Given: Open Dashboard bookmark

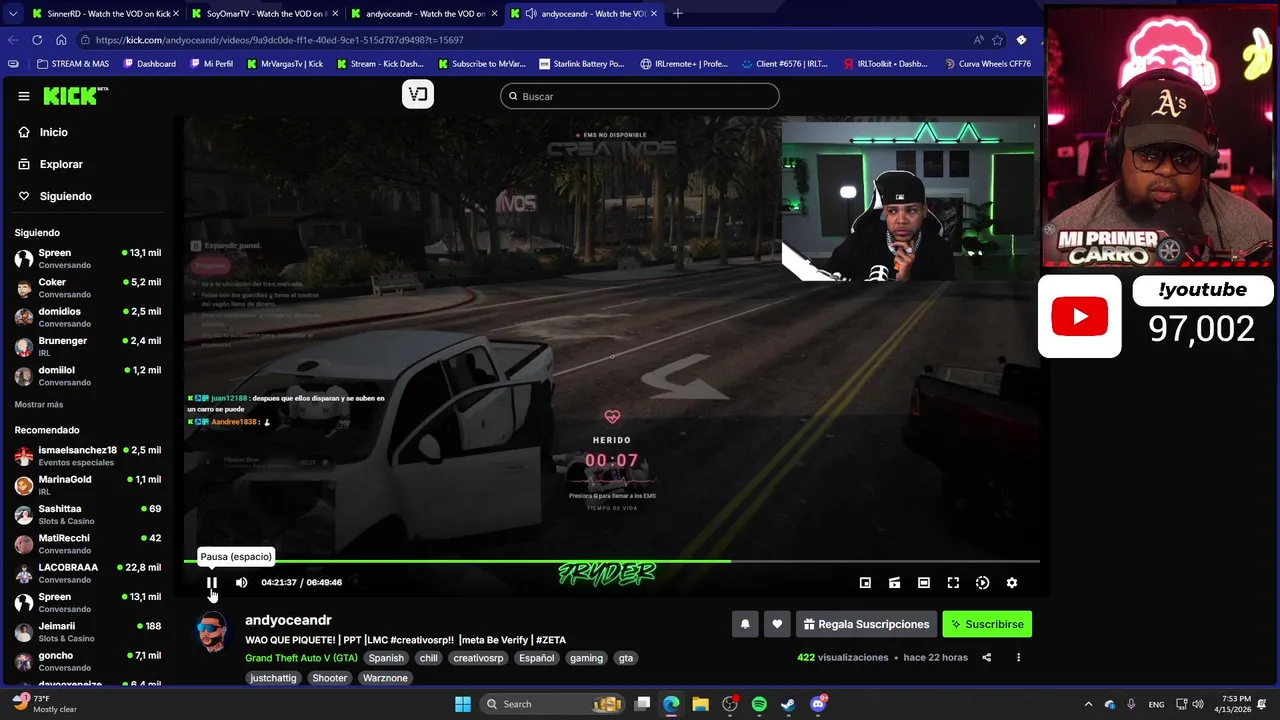Looking at the screenshot, I should (x=149, y=64).
